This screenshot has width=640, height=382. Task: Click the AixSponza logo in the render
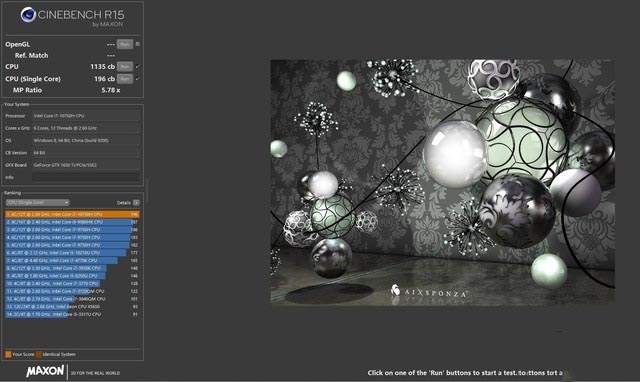click(x=429, y=291)
